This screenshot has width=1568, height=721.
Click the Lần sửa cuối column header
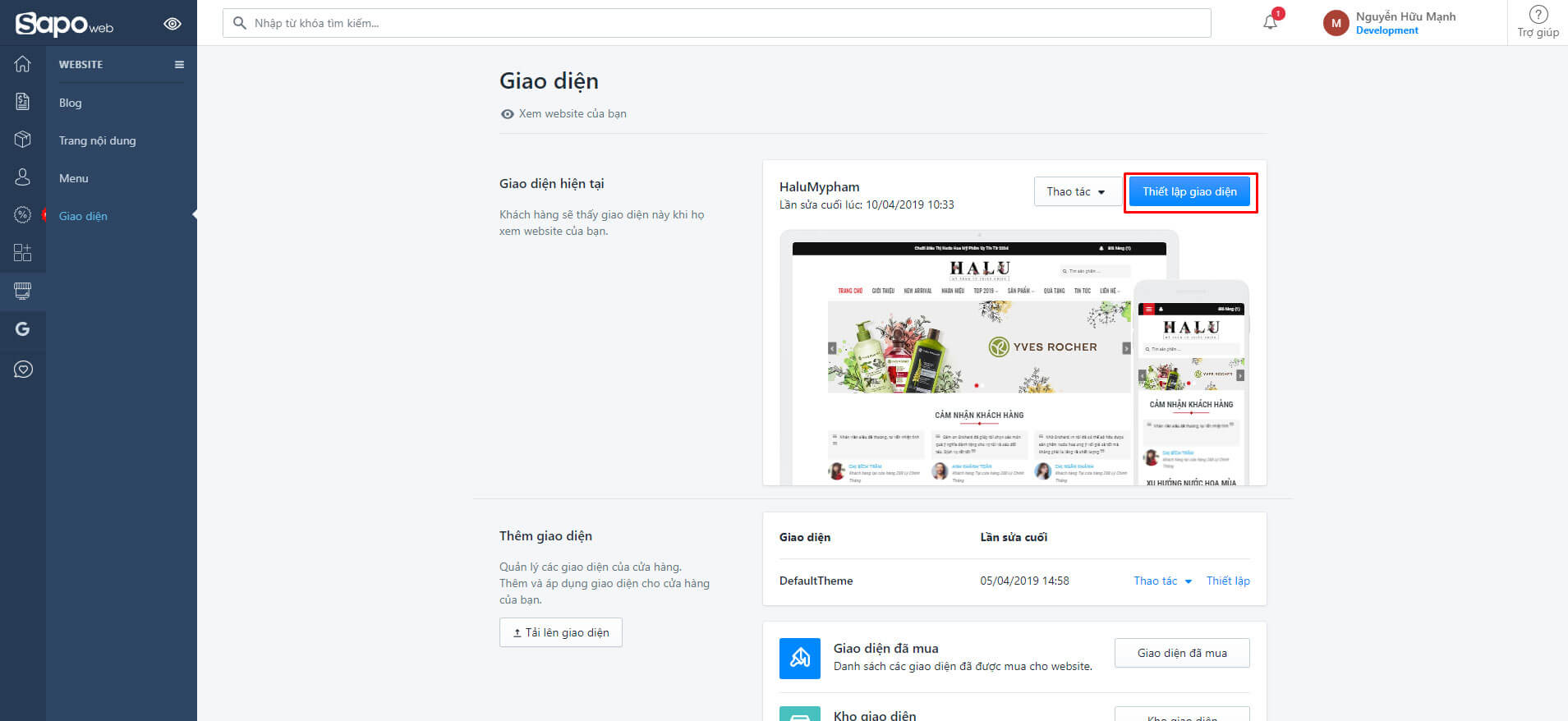(x=1014, y=537)
